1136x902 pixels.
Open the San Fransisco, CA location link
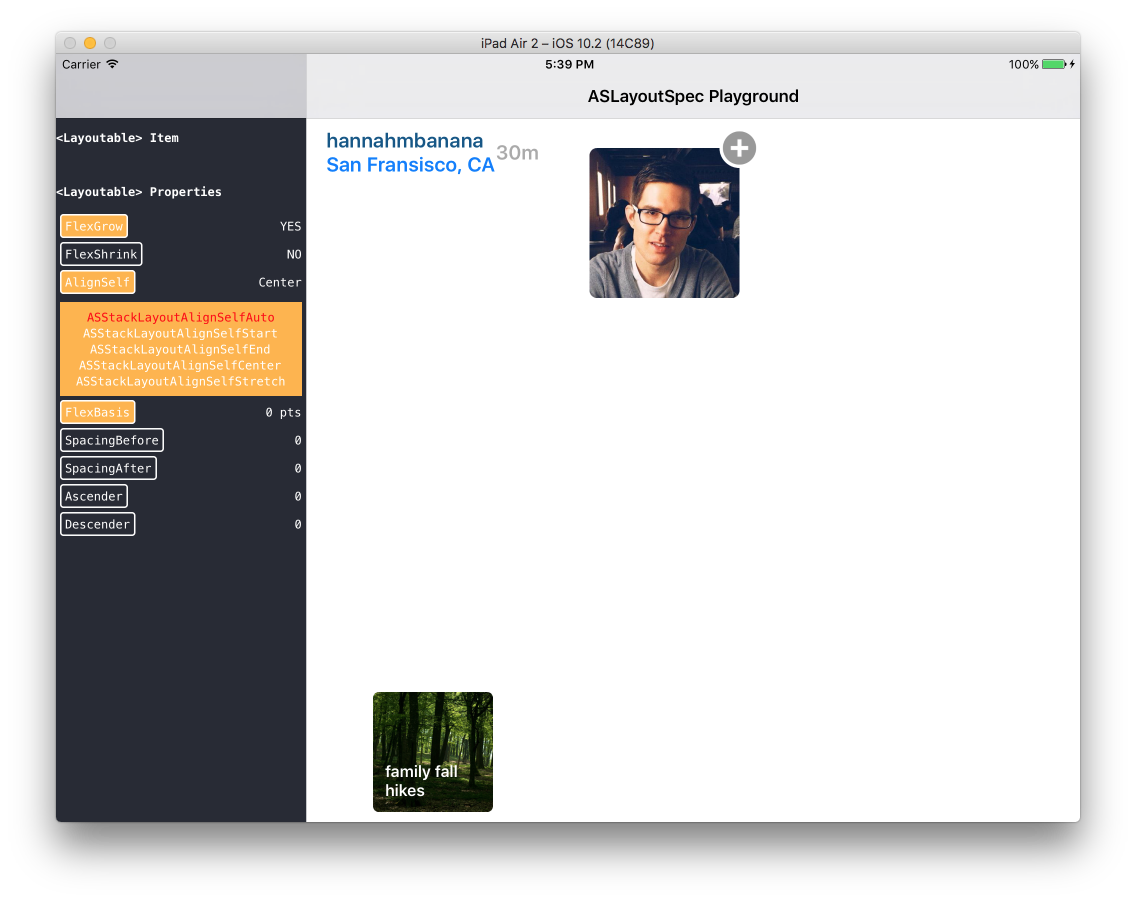tap(410, 165)
